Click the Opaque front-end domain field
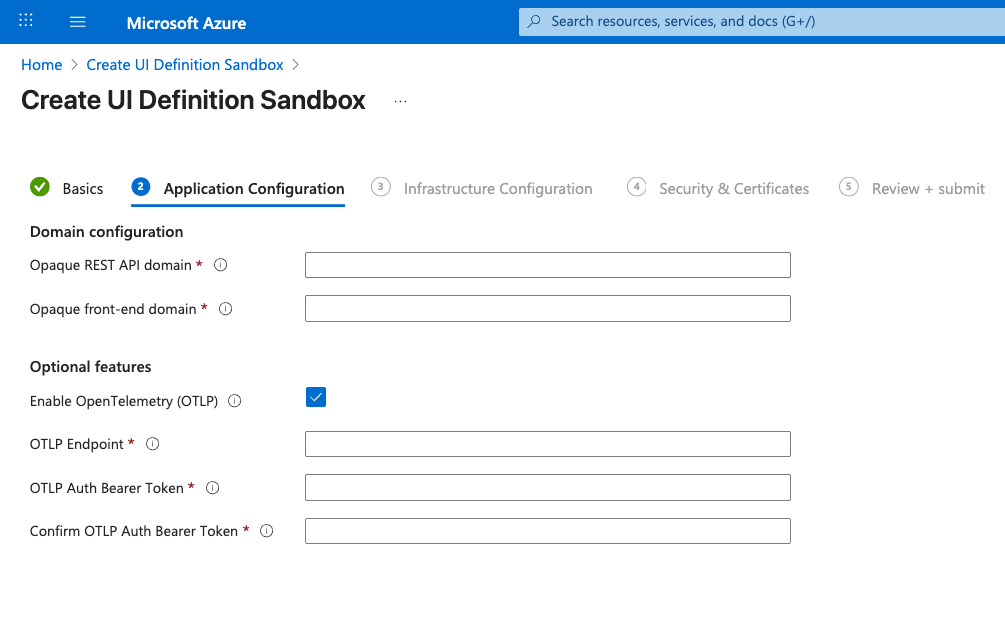Viewport: 1005px width, 627px height. 548,308
